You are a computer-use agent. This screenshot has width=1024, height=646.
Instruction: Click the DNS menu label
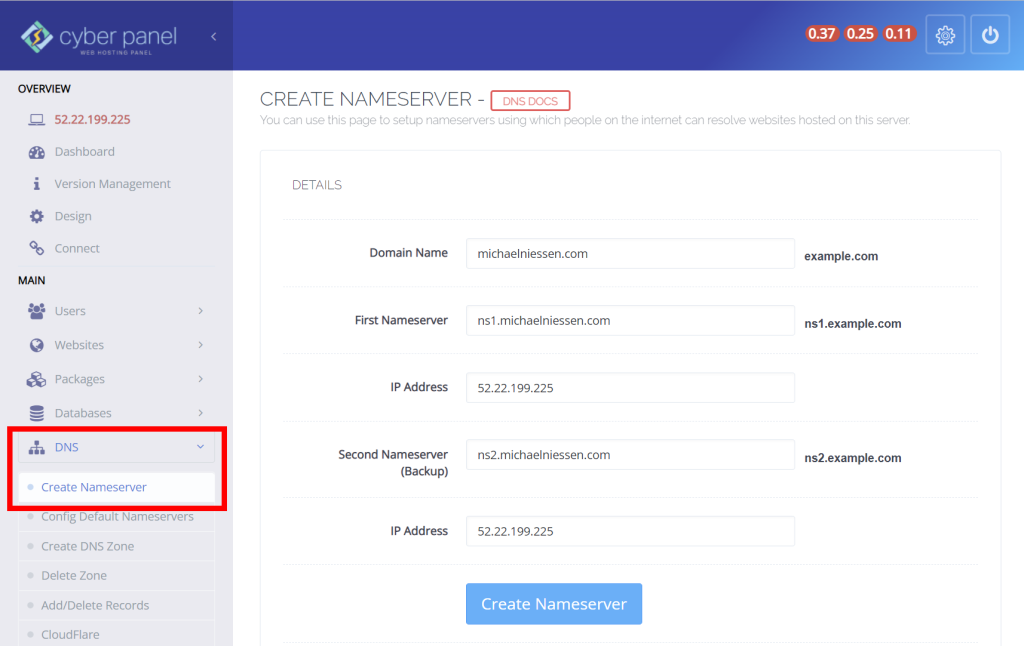pyautogui.click(x=67, y=447)
